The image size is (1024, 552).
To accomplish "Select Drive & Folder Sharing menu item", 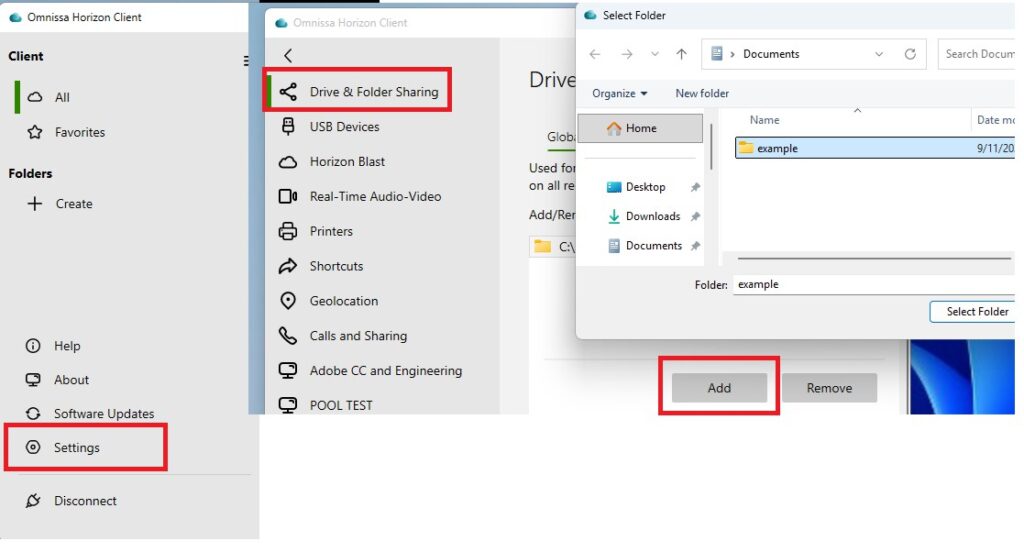I will point(373,92).
